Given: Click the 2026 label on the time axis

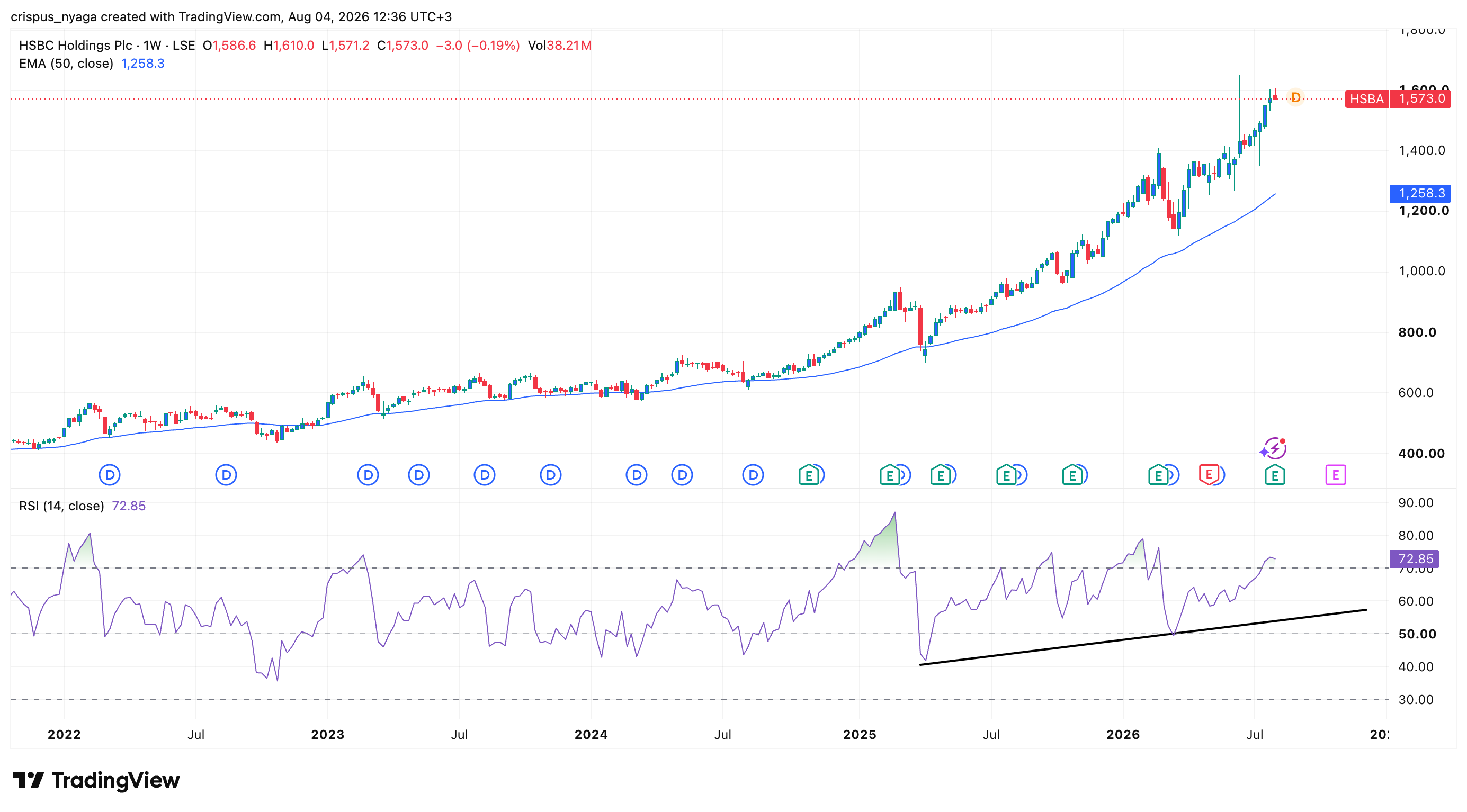Looking at the screenshot, I should 1123,735.
